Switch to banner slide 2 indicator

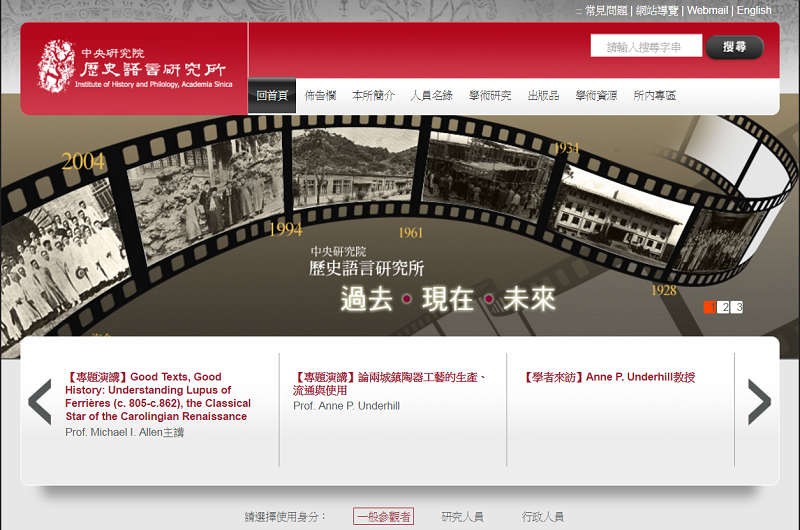tap(724, 307)
